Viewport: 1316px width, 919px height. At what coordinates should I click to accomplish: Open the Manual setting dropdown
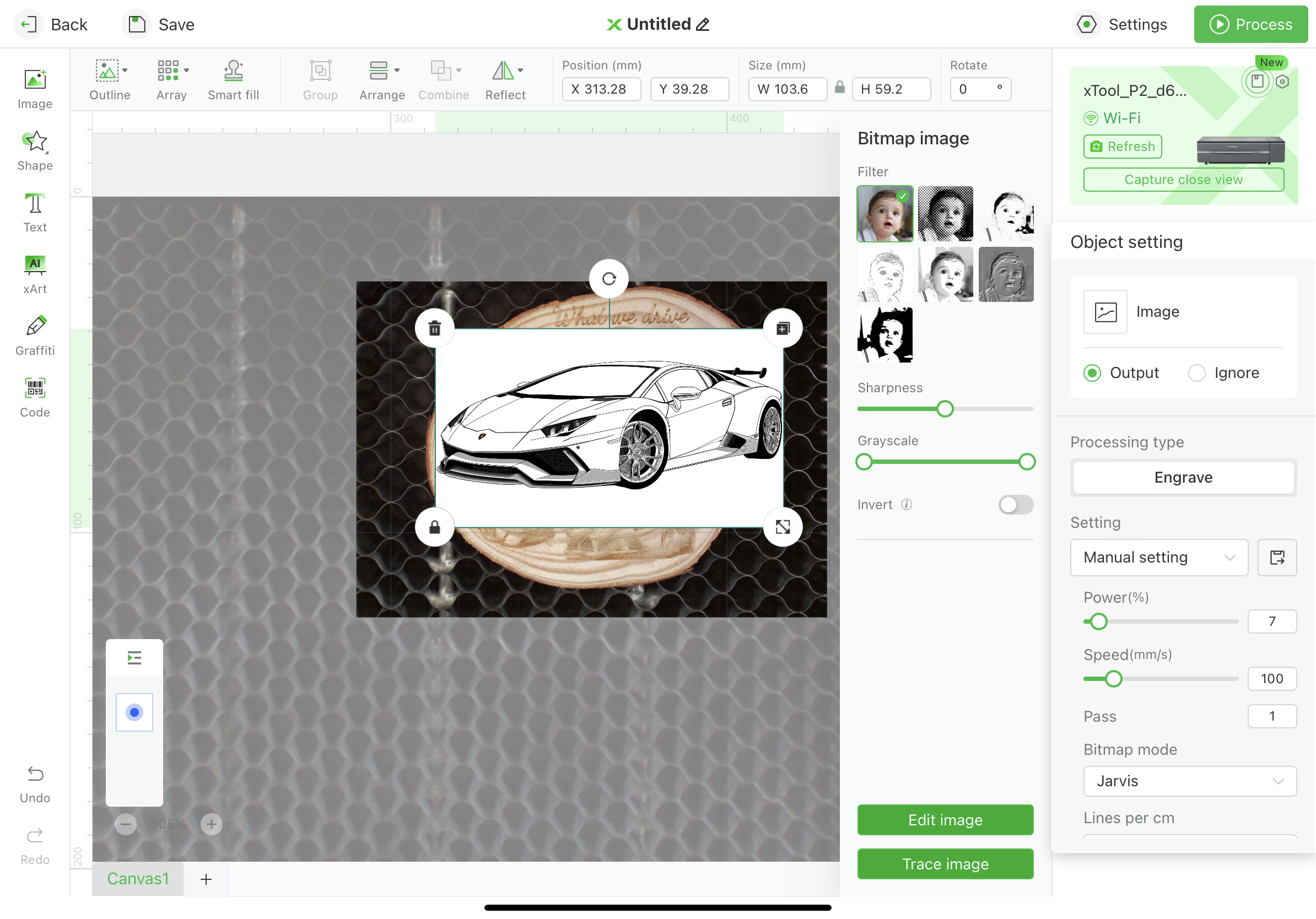click(1158, 558)
